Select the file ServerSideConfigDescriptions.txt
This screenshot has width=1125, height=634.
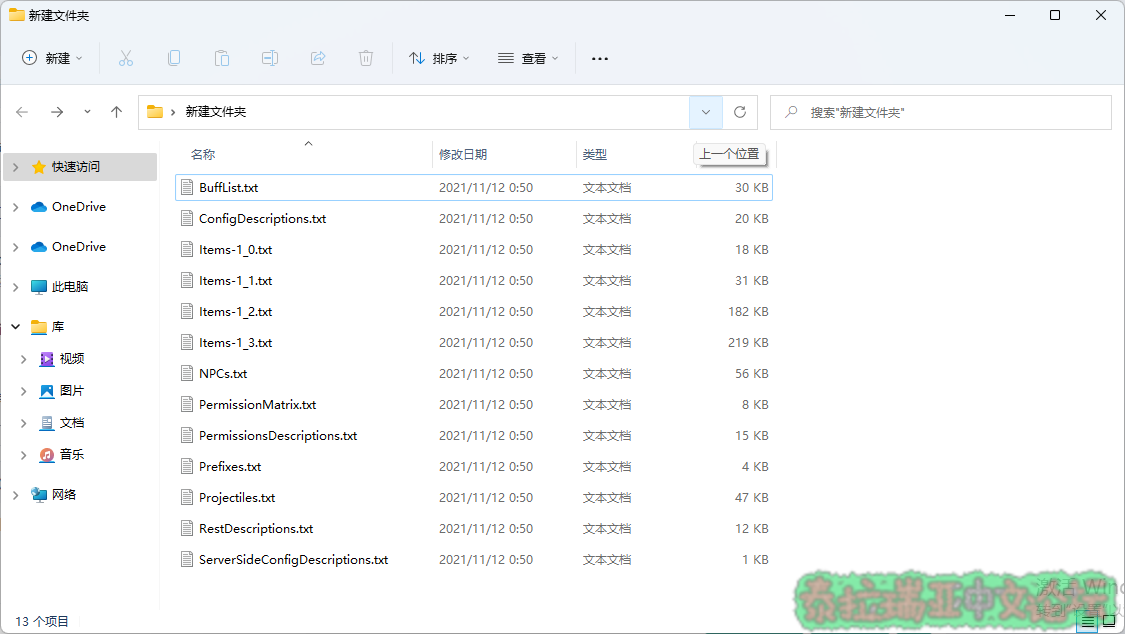pyautogui.click(x=293, y=559)
